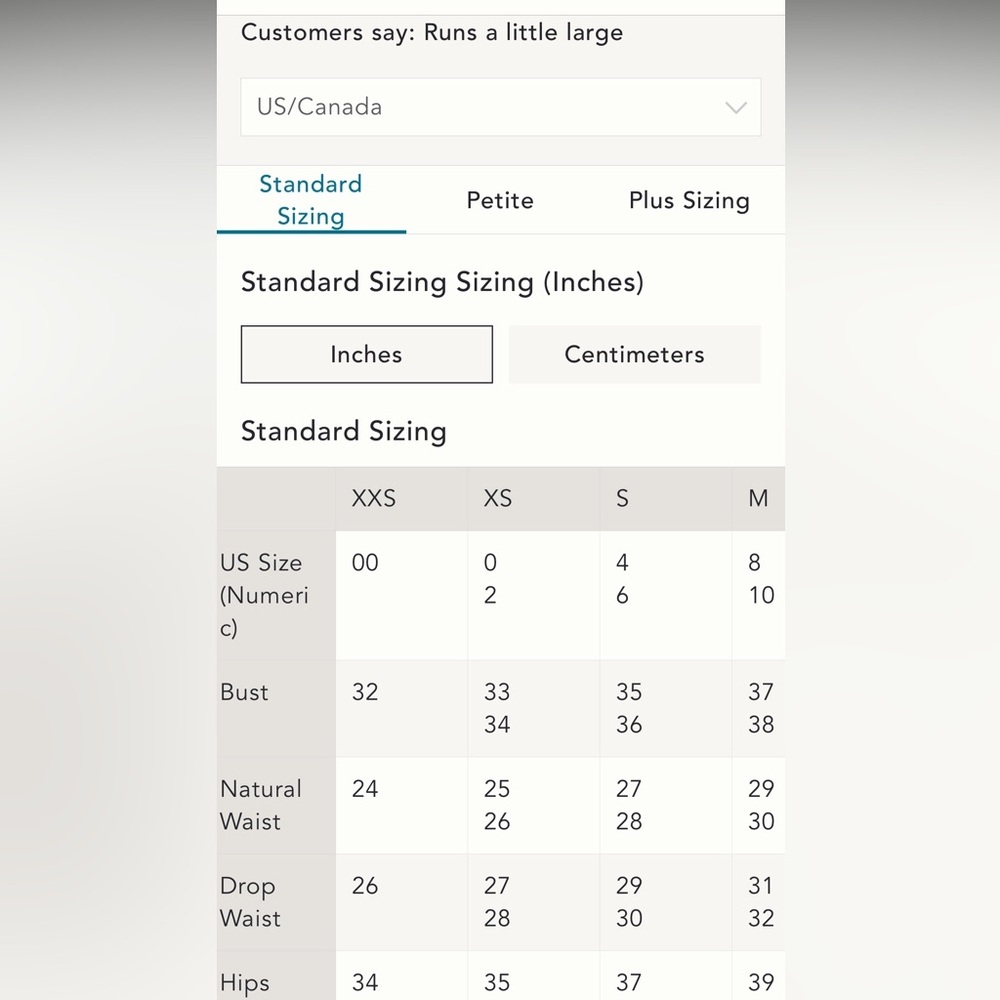Screen dimensions: 1000x1000
Task: Click the Standard Sizing Sizing (Inches) heading
Action: click(x=442, y=282)
